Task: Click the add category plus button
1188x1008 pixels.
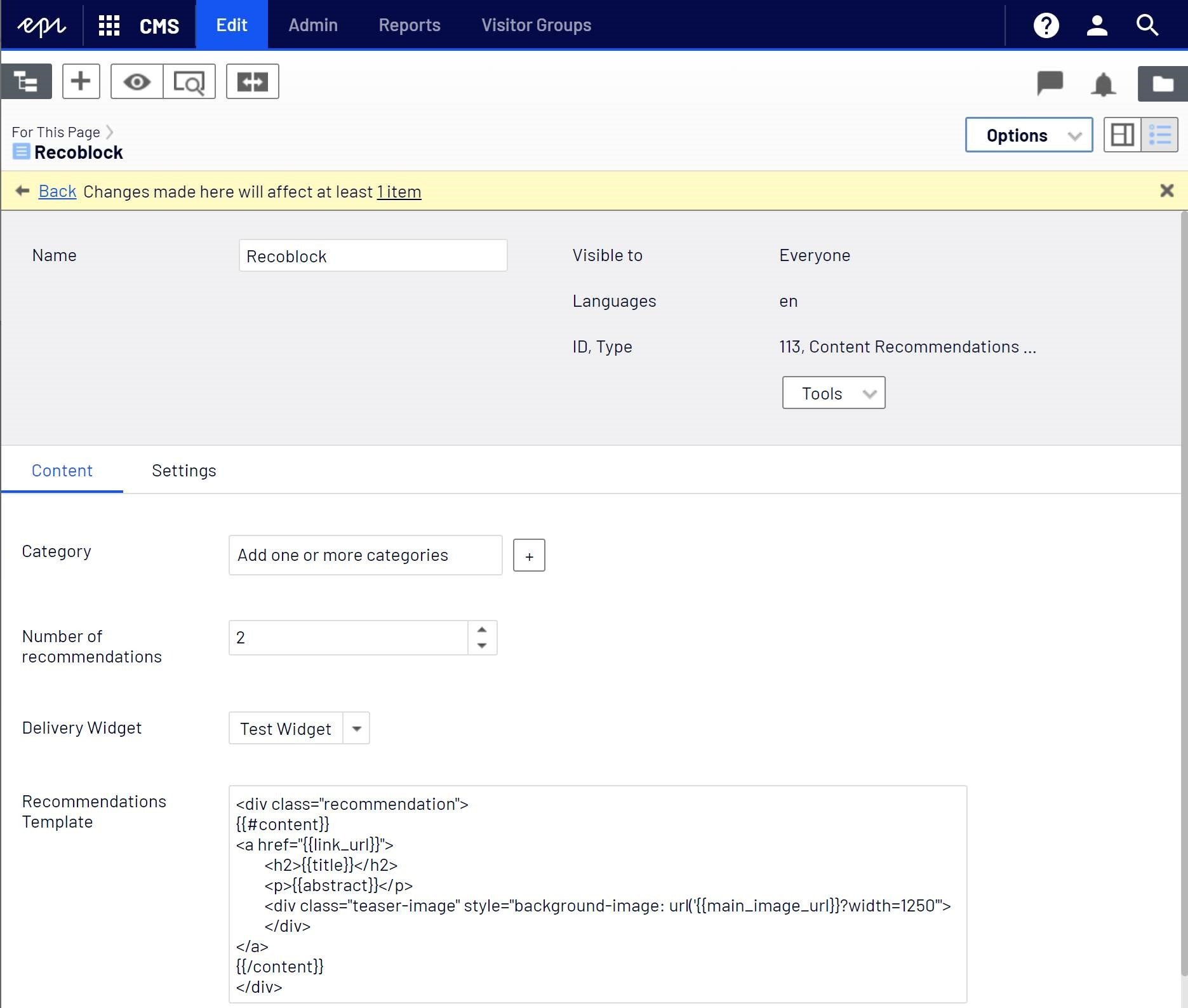Action: [x=528, y=556]
